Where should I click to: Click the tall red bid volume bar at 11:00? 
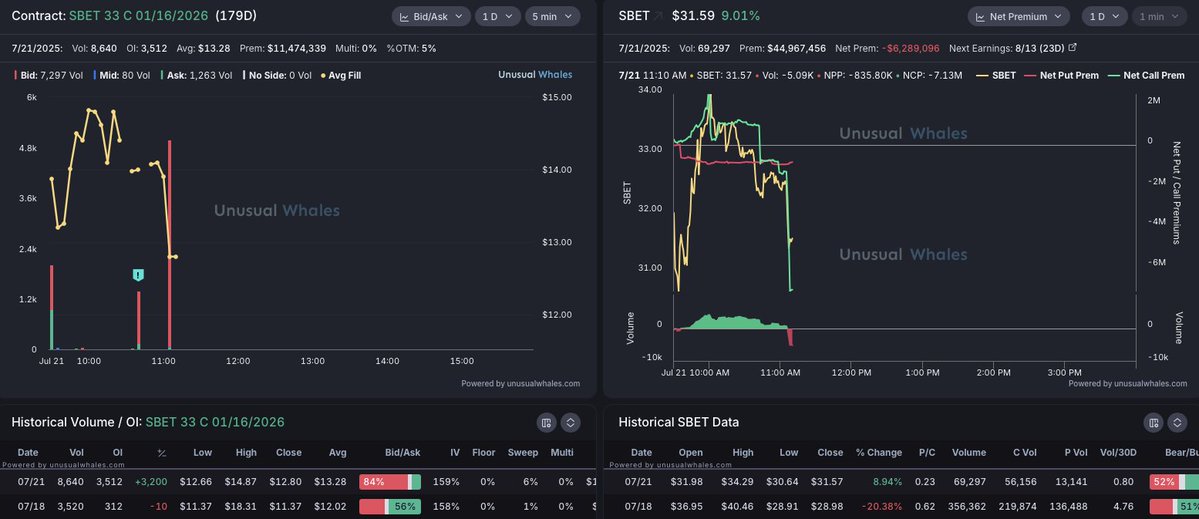click(170, 245)
